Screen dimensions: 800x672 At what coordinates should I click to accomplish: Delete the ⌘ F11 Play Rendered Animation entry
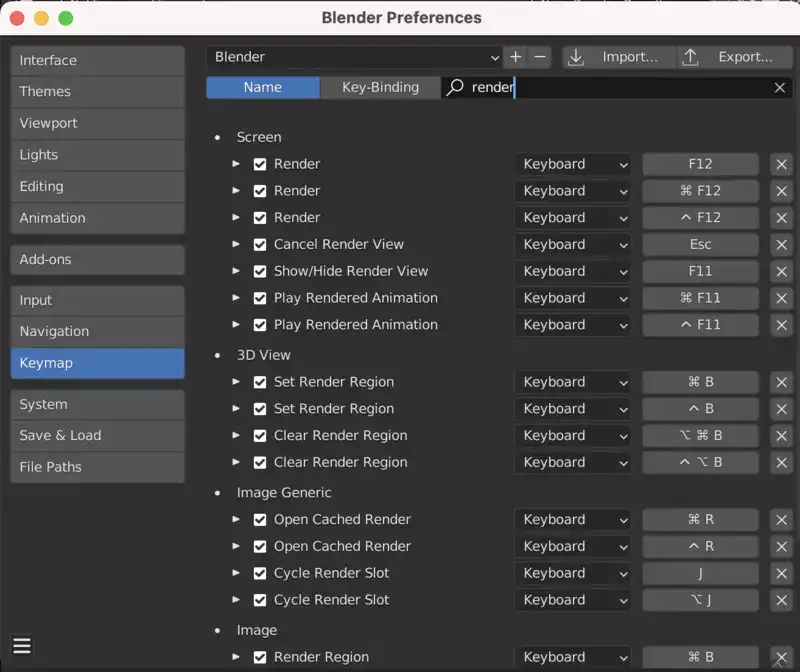781,298
